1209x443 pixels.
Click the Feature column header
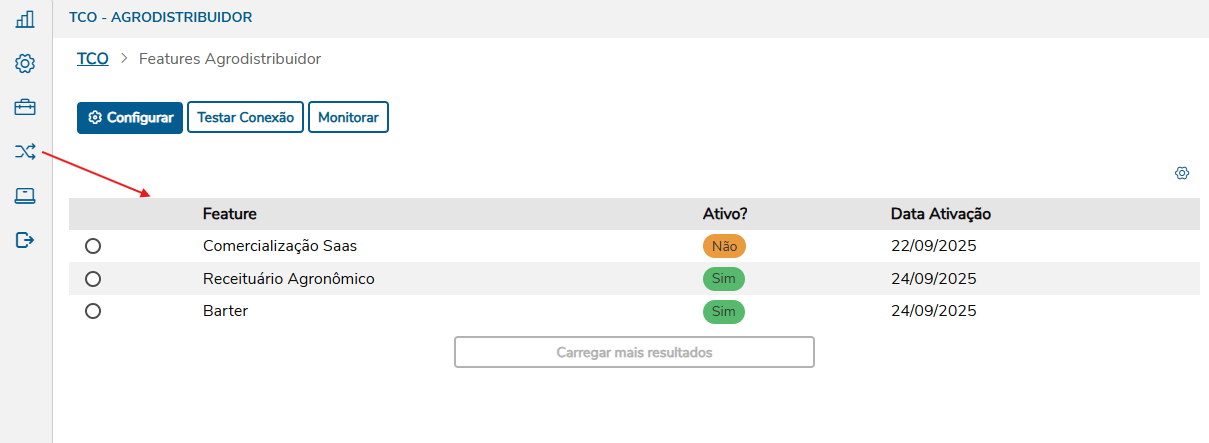(x=229, y=214)
